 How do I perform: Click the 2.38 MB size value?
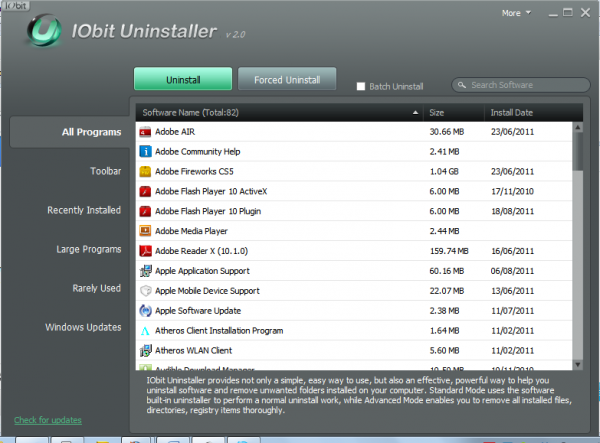pyautogui.click(x=444, y=311)
